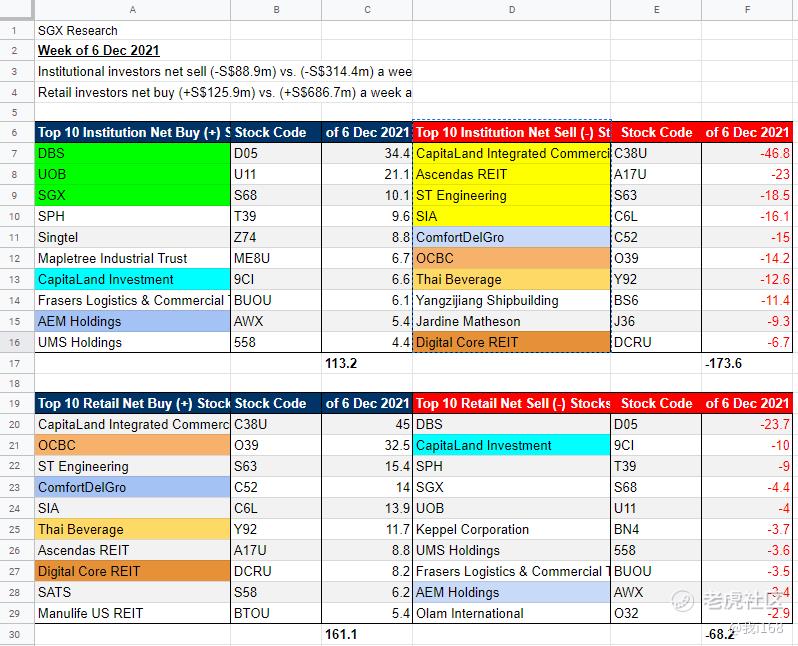Click stock code BTOU cell

[x=276, y=613]
